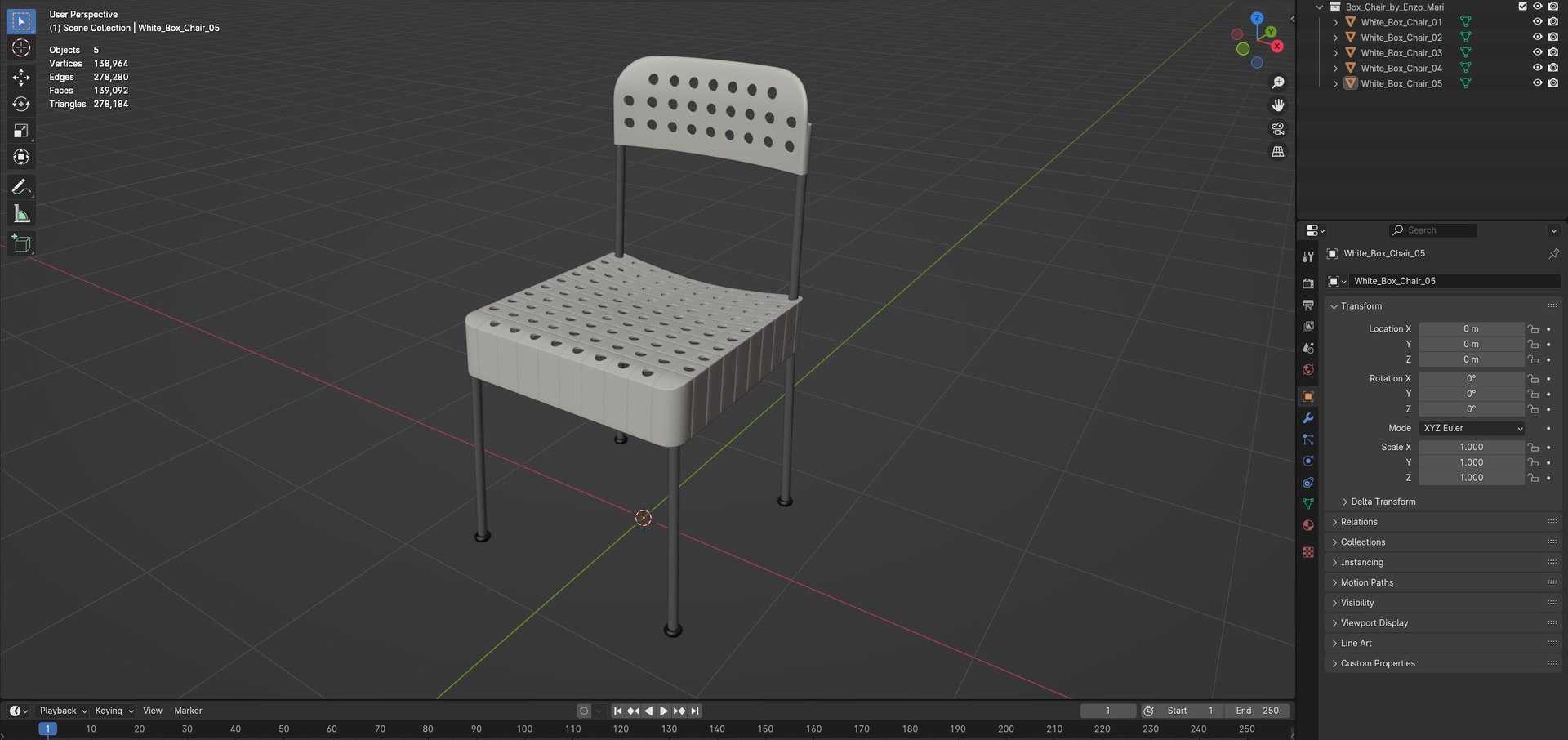
Task: Open the World properties tab icon
Action: [x=1308, y=370]
